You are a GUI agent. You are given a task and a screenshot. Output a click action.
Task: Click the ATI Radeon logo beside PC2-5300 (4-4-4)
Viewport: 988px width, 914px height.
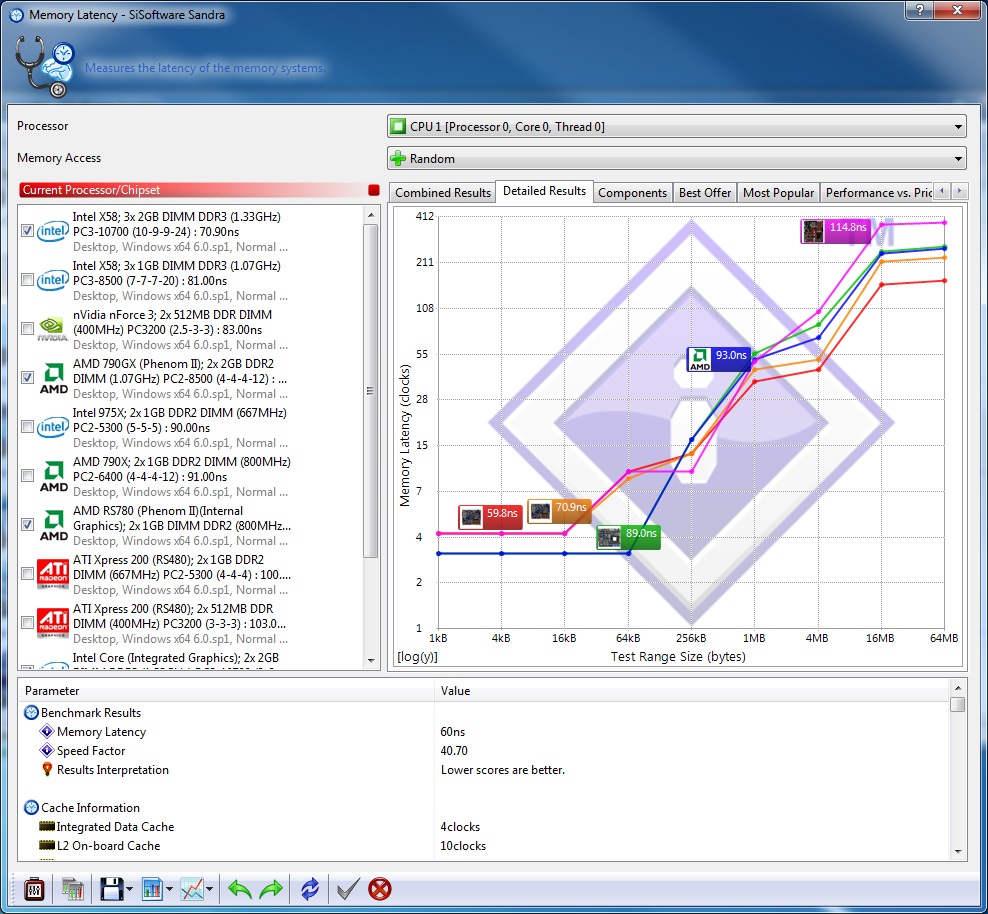coord(53,574)
